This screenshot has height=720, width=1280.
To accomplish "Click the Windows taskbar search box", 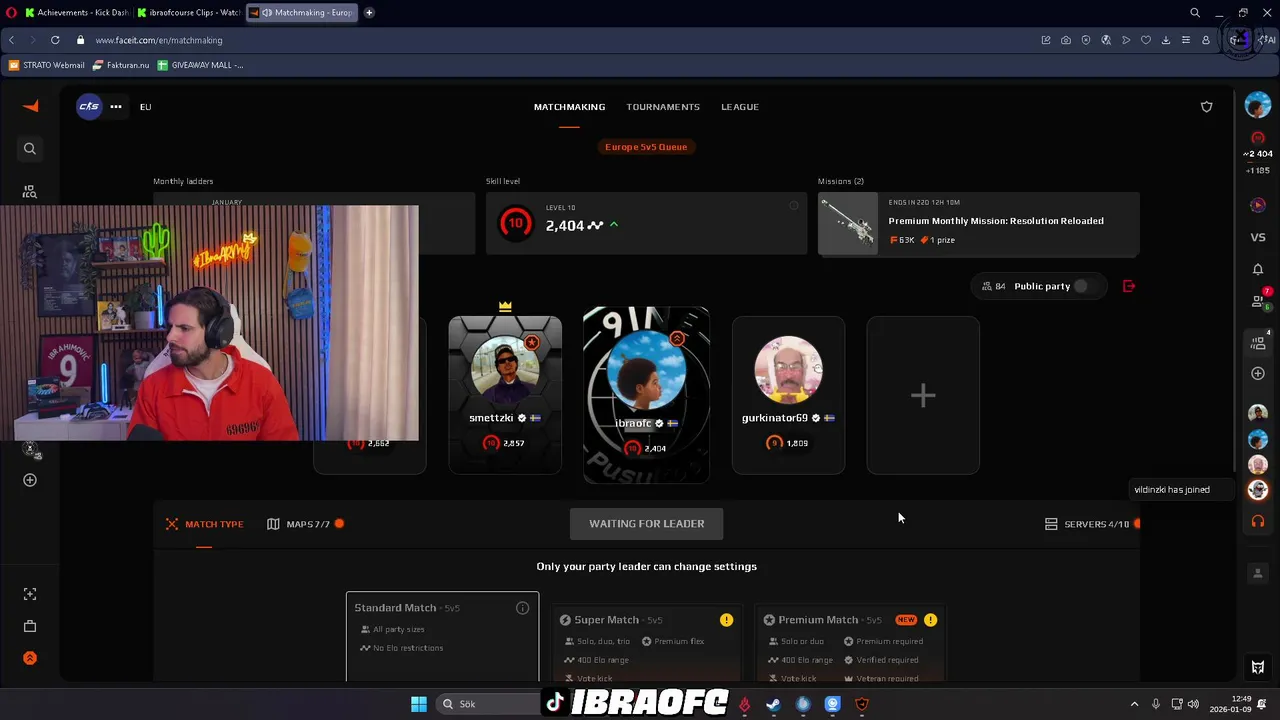I will 490,704.
